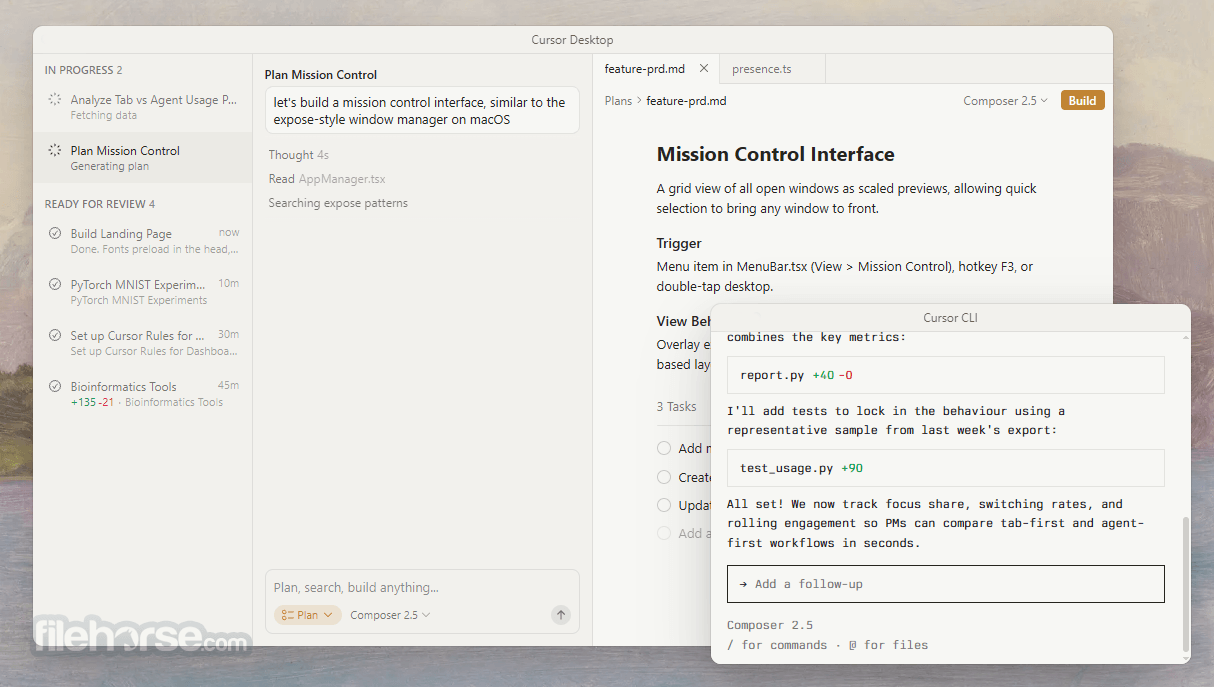Click the send arrow button in prompt box

pos(561,616)
